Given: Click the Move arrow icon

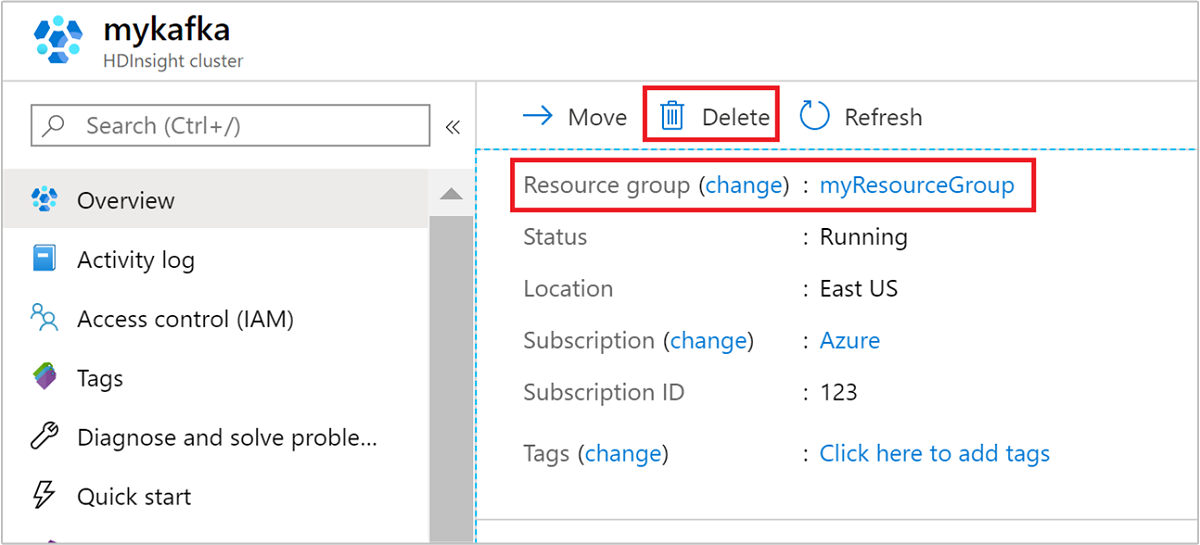Looking at the screenshot, I should coord(538,116).
